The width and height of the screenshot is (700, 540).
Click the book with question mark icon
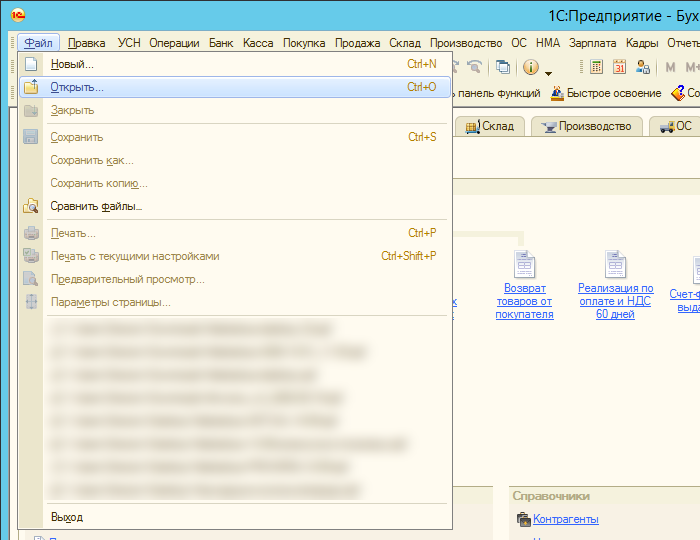tap(678, 93)
